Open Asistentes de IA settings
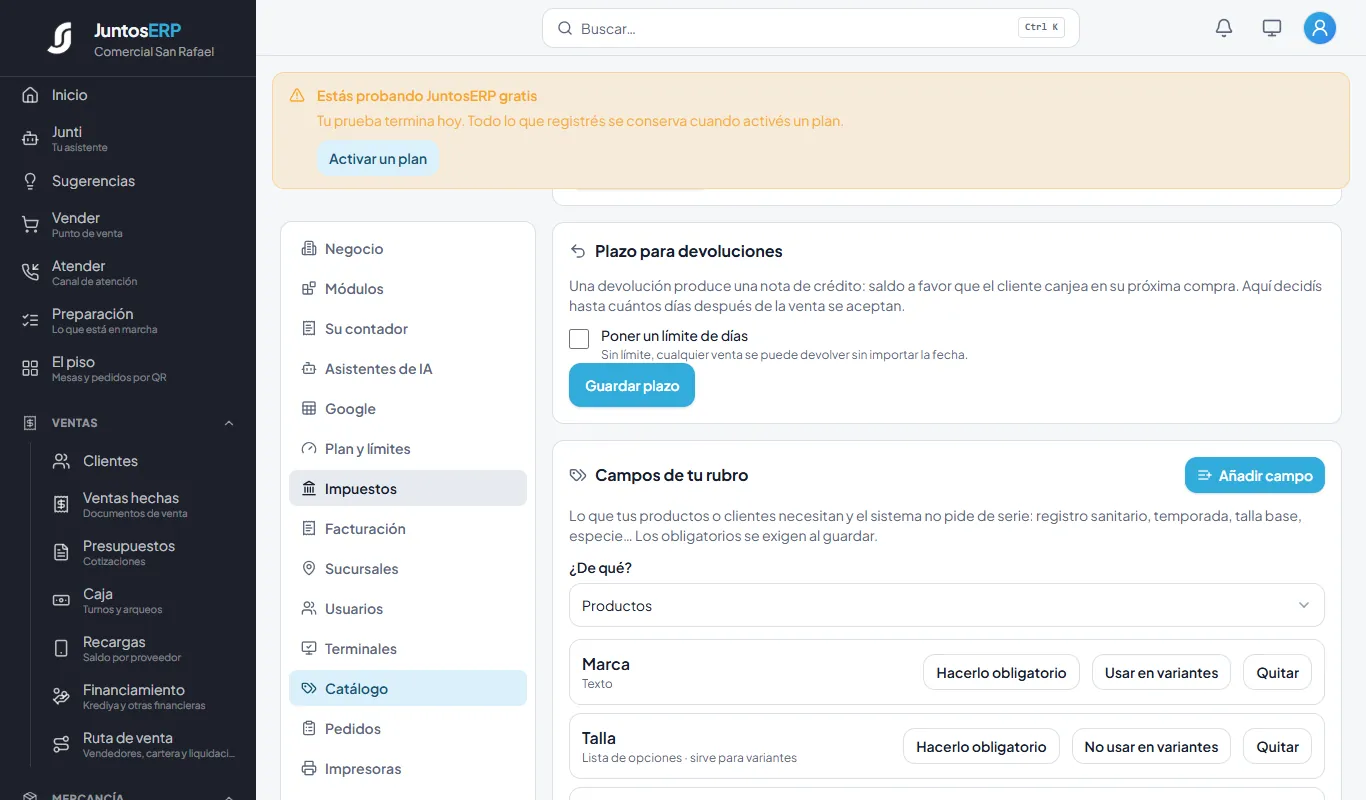This screenshot has height=800, width=1366. click(x=408, y=369)
